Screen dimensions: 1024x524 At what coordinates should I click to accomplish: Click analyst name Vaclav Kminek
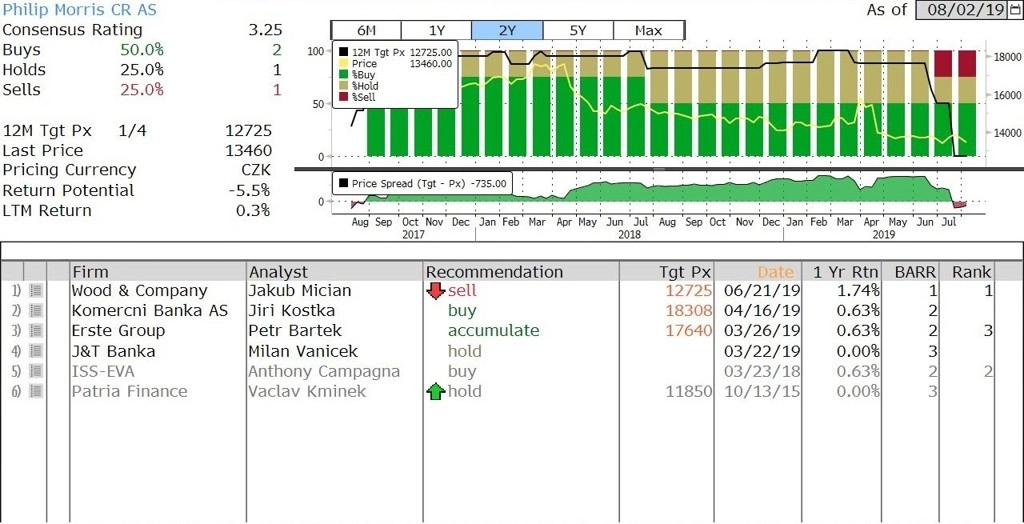(307, 392)
